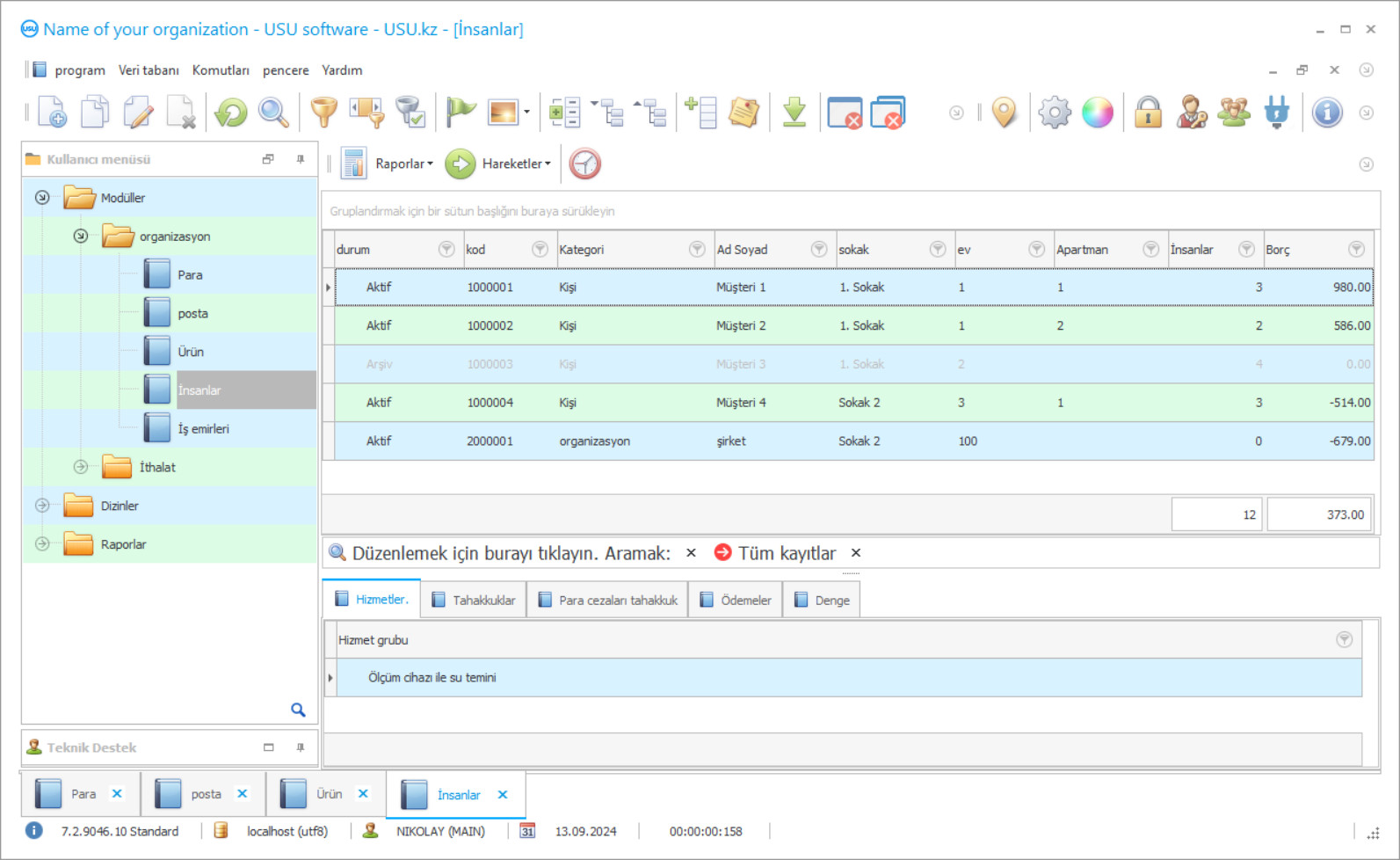Open the Veri tabanı menu
Viewport: 1400px width, 860px height.
click(x=149, y=70)
